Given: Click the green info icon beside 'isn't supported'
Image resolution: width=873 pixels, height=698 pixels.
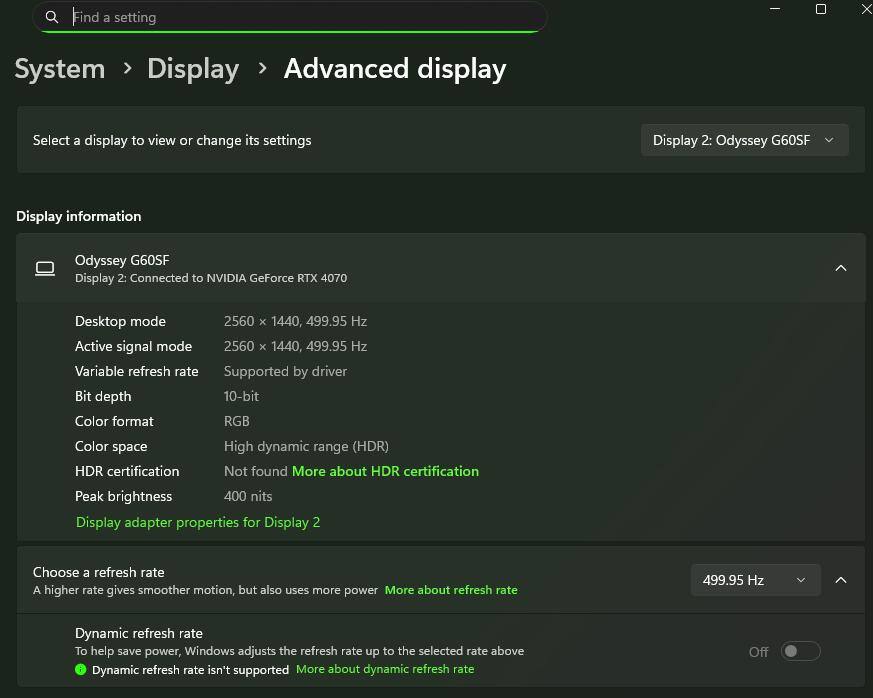Looking at the screenshot, I should point(81,669).
